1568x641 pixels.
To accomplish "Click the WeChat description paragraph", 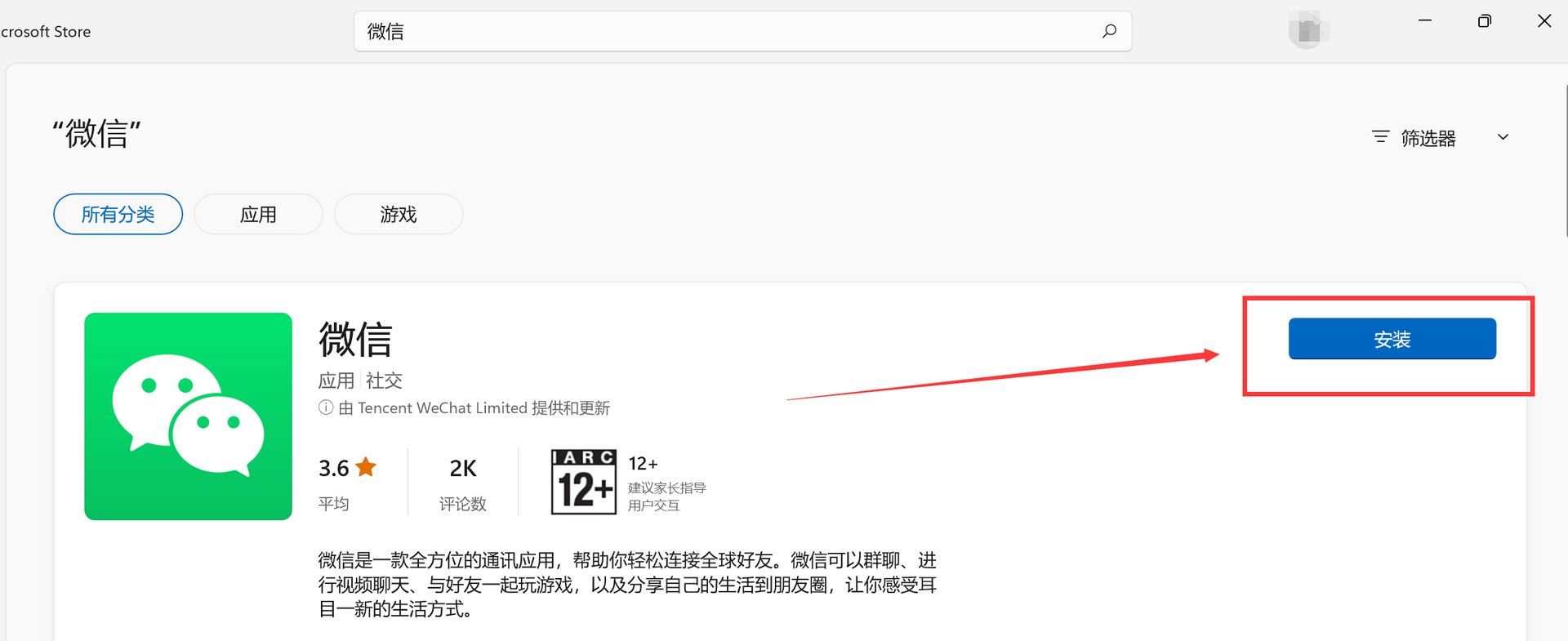I will (627, 585).
